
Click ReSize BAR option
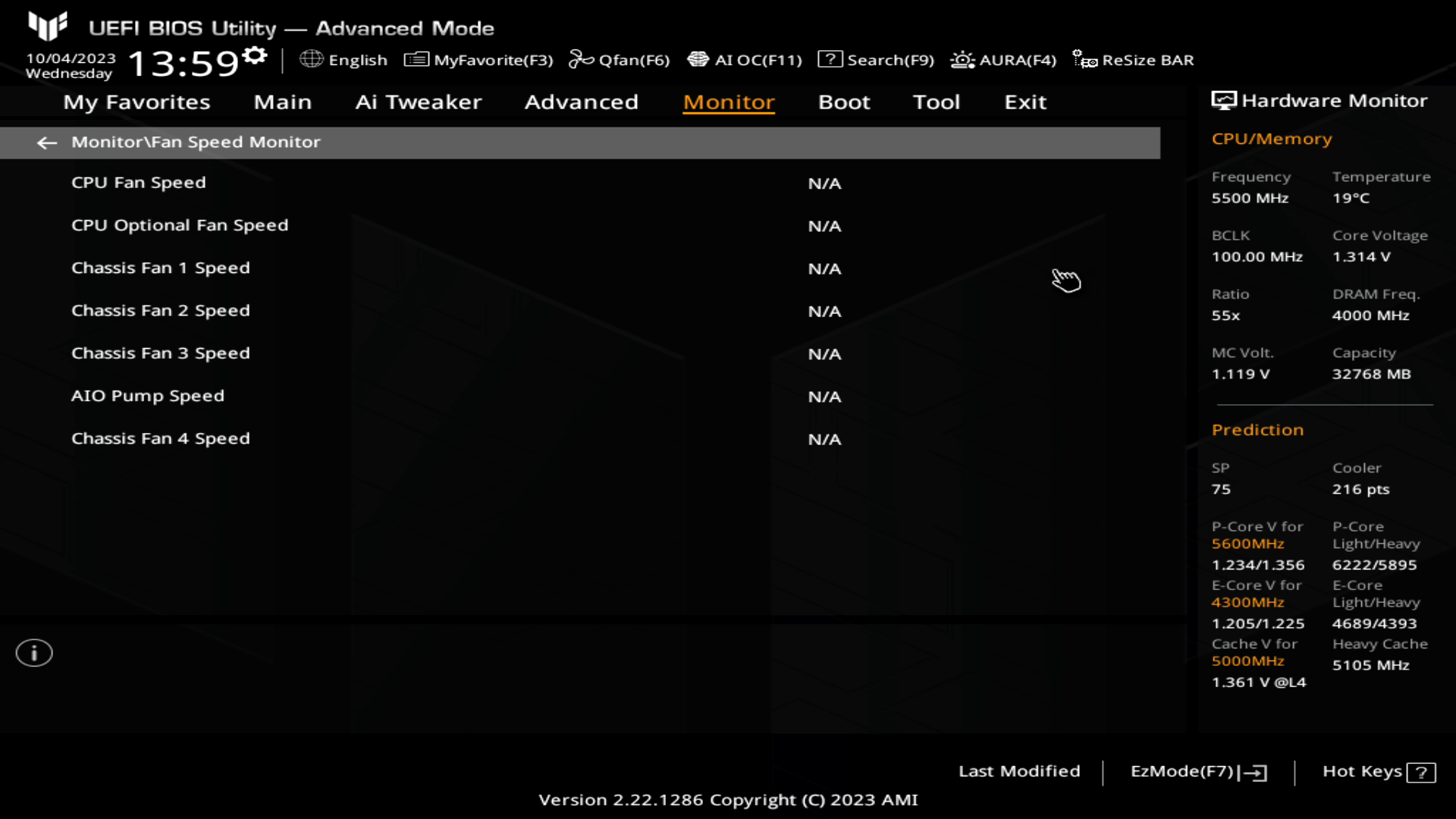(x=1133, y=60)
